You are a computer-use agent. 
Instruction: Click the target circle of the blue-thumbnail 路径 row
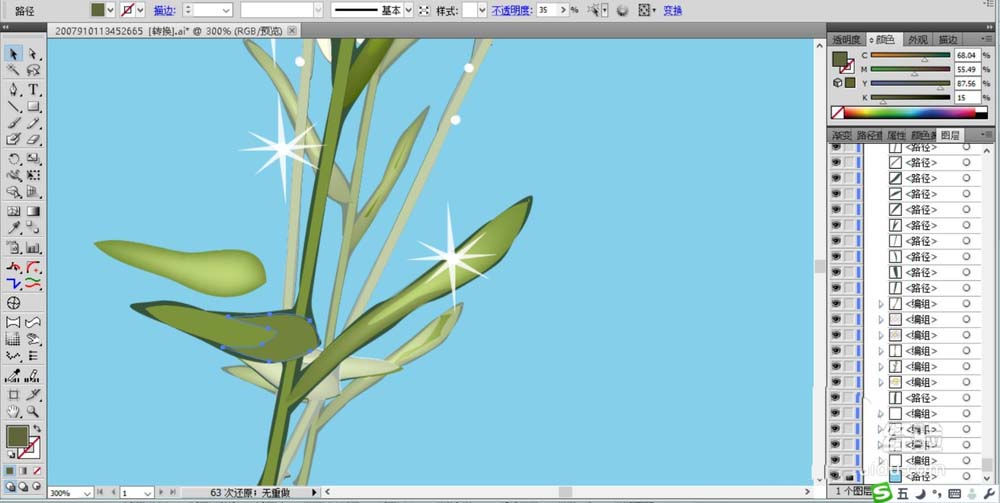coord(966,476)
